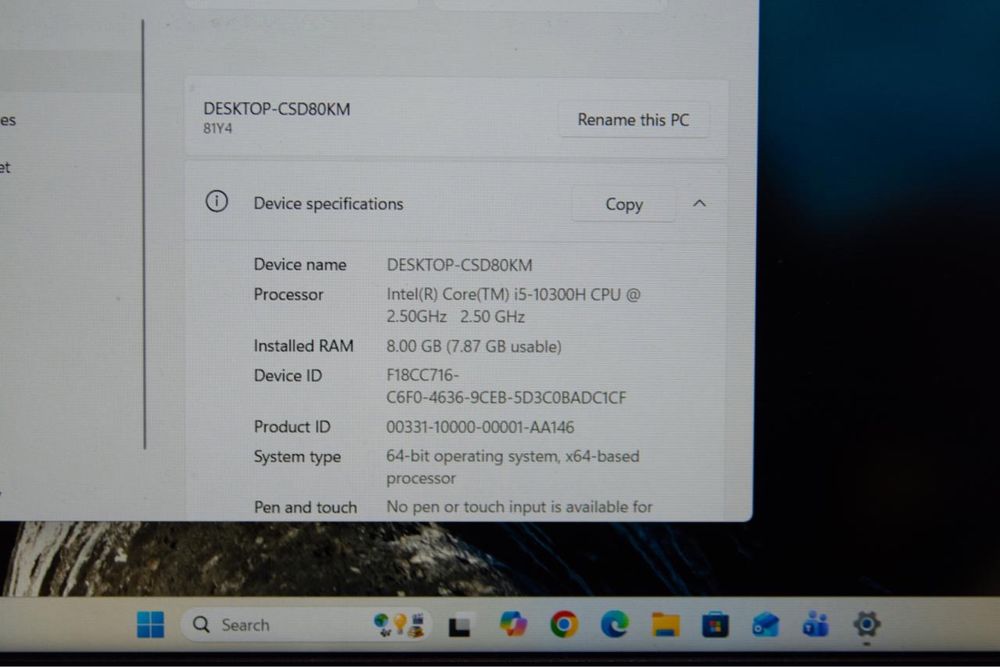Open Microsoft Store from taskbar
1000x667 pixels.
[715, 624]
